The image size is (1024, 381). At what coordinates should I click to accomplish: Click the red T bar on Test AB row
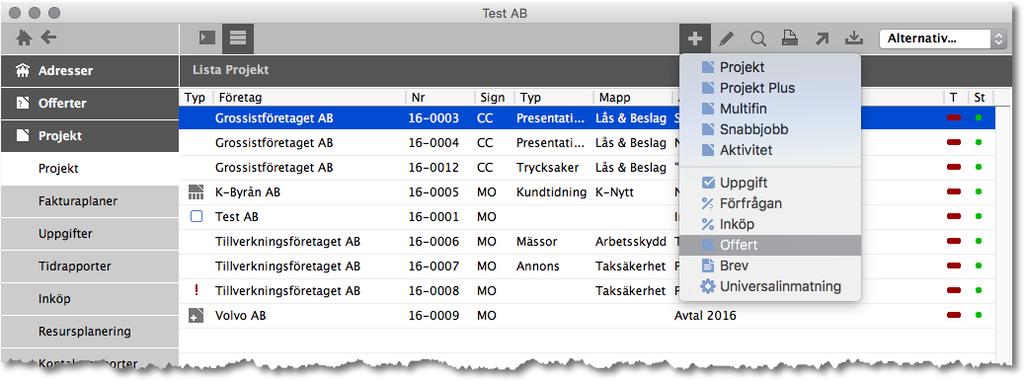[953, 216]
